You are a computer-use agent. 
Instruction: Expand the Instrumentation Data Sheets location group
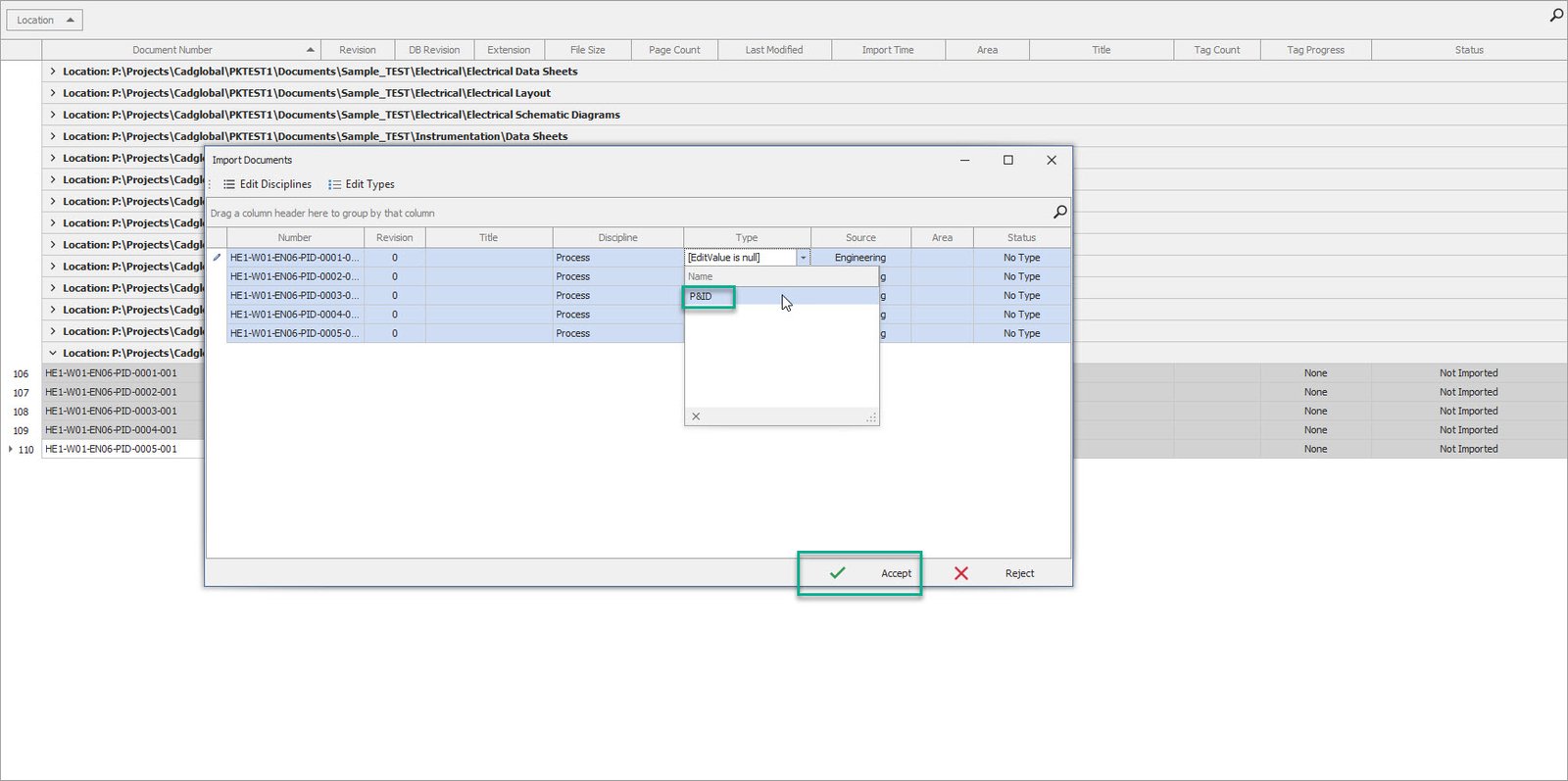[53, 136]
